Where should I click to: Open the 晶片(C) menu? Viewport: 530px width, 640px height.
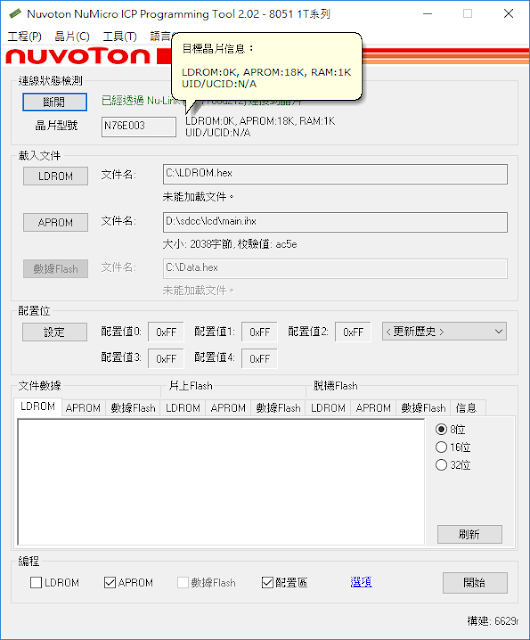72,36
